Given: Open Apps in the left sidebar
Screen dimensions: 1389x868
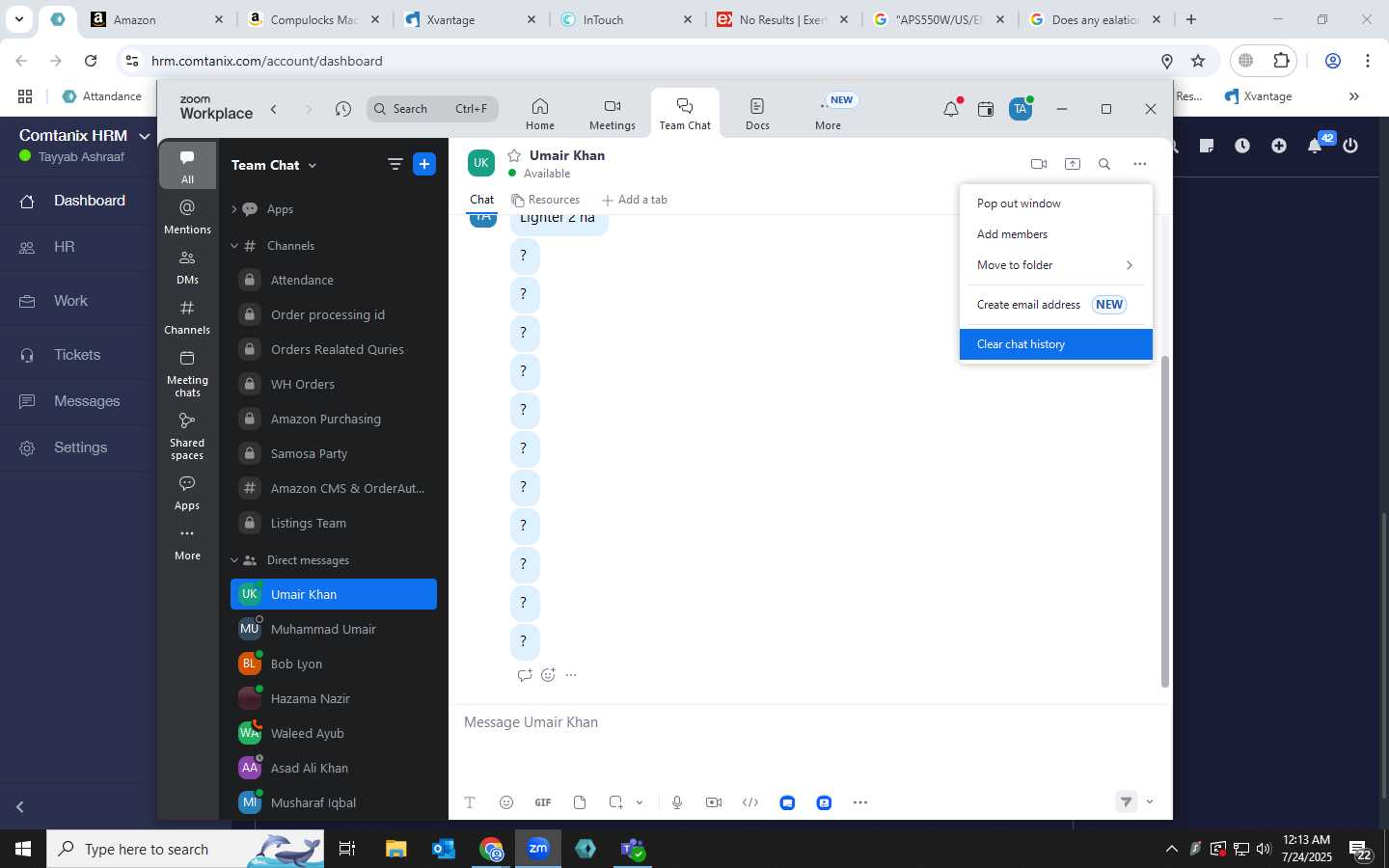Looking at the screenshot, I should [x=187, y=492].
